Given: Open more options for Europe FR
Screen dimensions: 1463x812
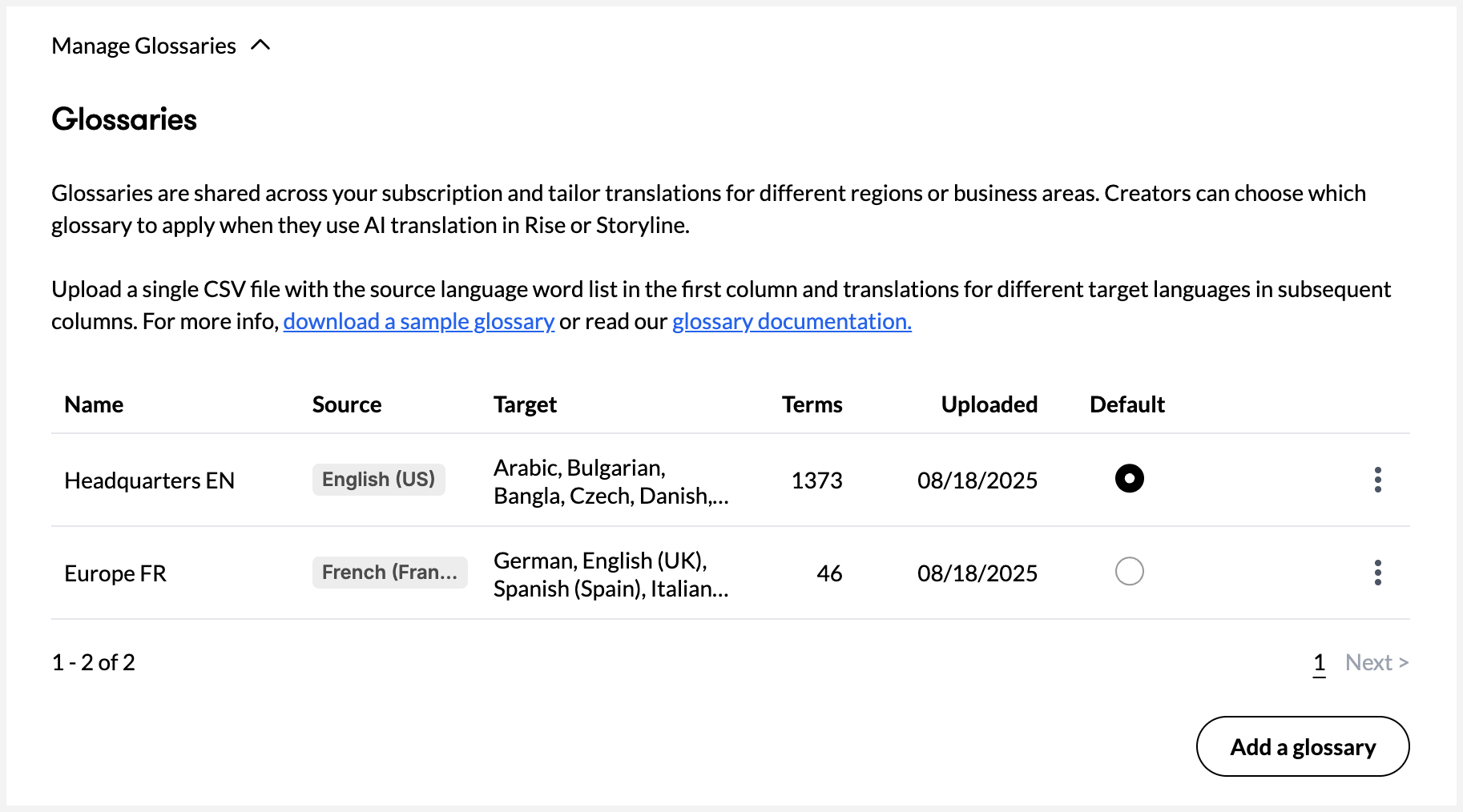Looking at the screenshot, I should (1377, 573).
